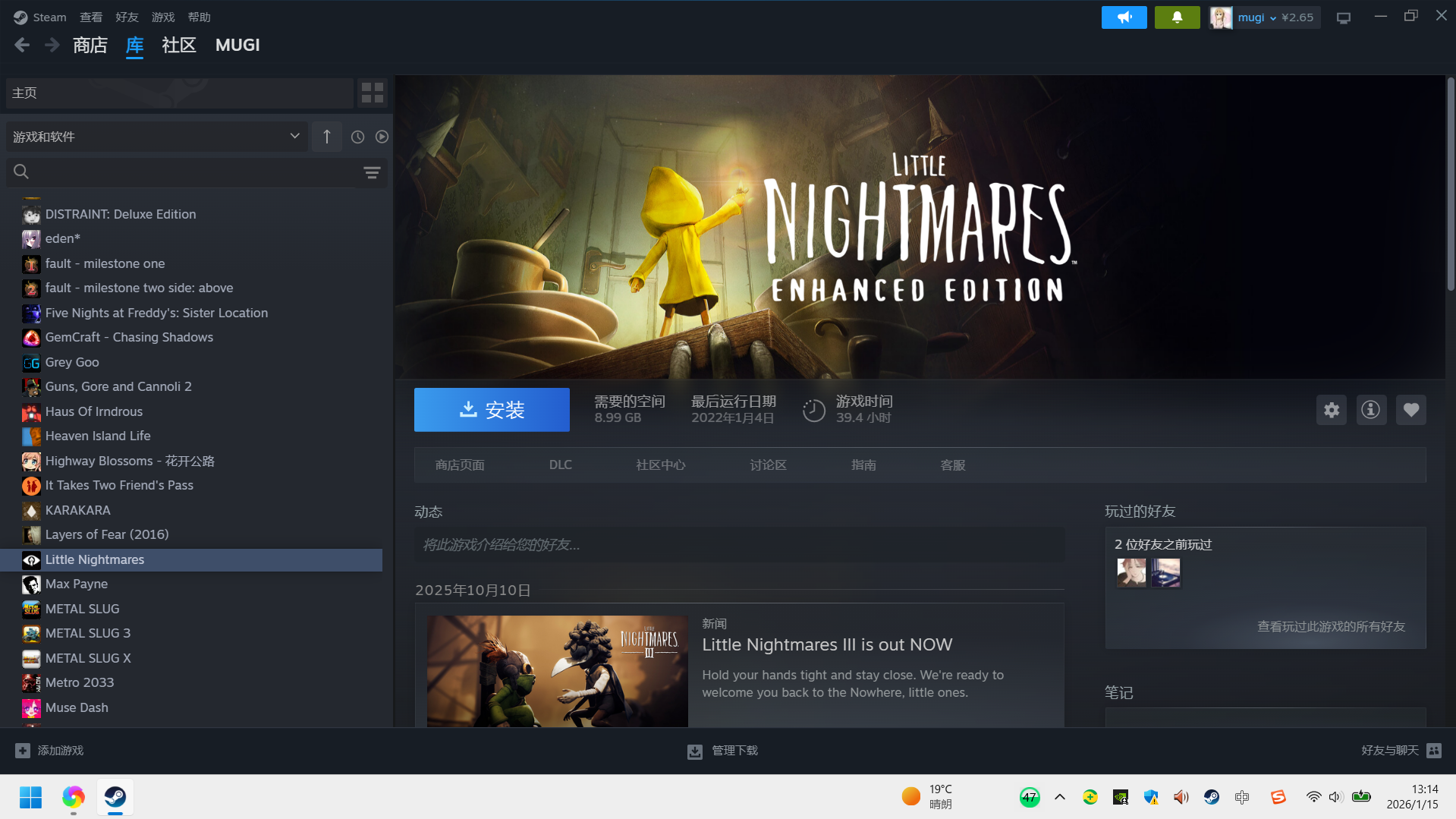Open the manage downloads icon
Screen dimensions: 1456x819
pos(694,751)
